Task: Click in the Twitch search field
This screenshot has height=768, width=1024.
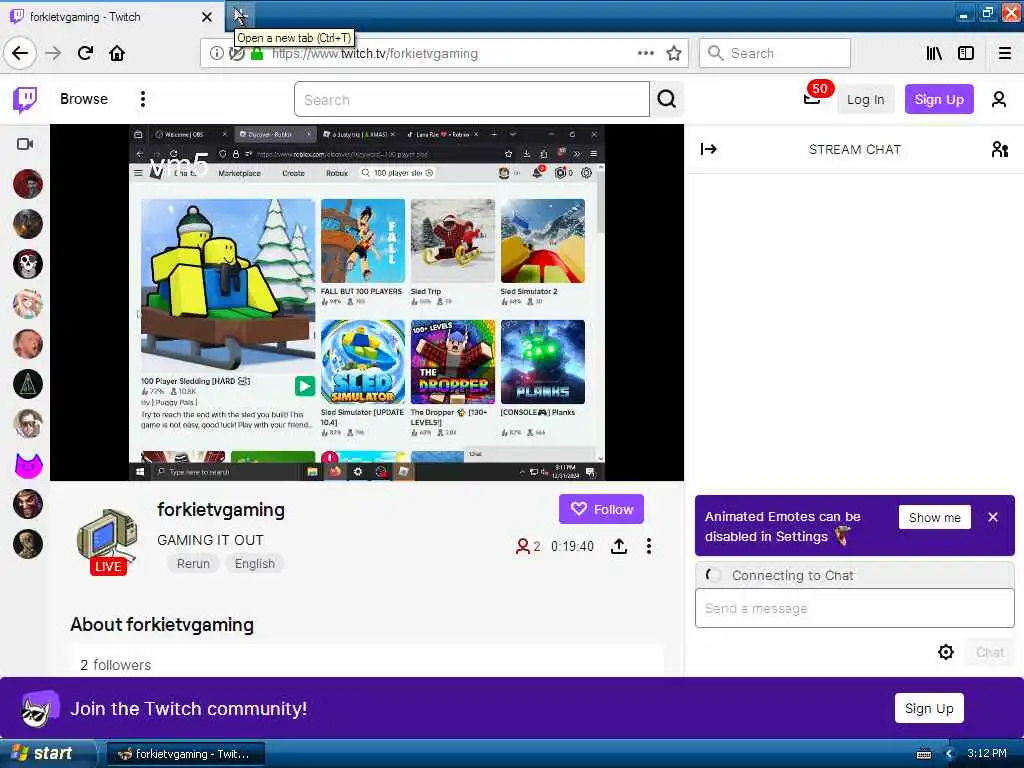Action: [472, 99]
